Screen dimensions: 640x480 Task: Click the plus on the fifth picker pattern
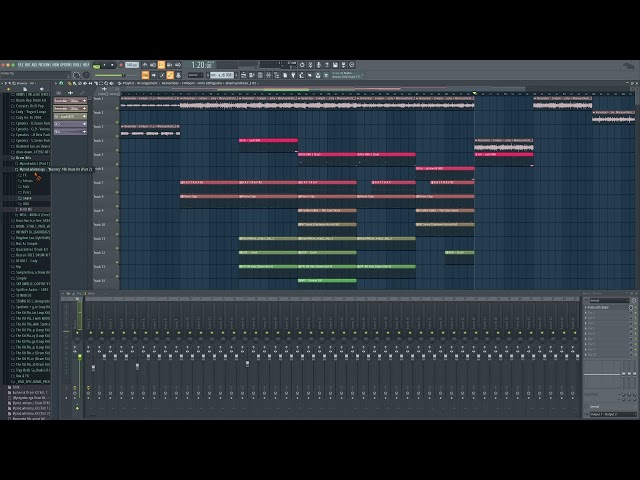tap(84, 132)
